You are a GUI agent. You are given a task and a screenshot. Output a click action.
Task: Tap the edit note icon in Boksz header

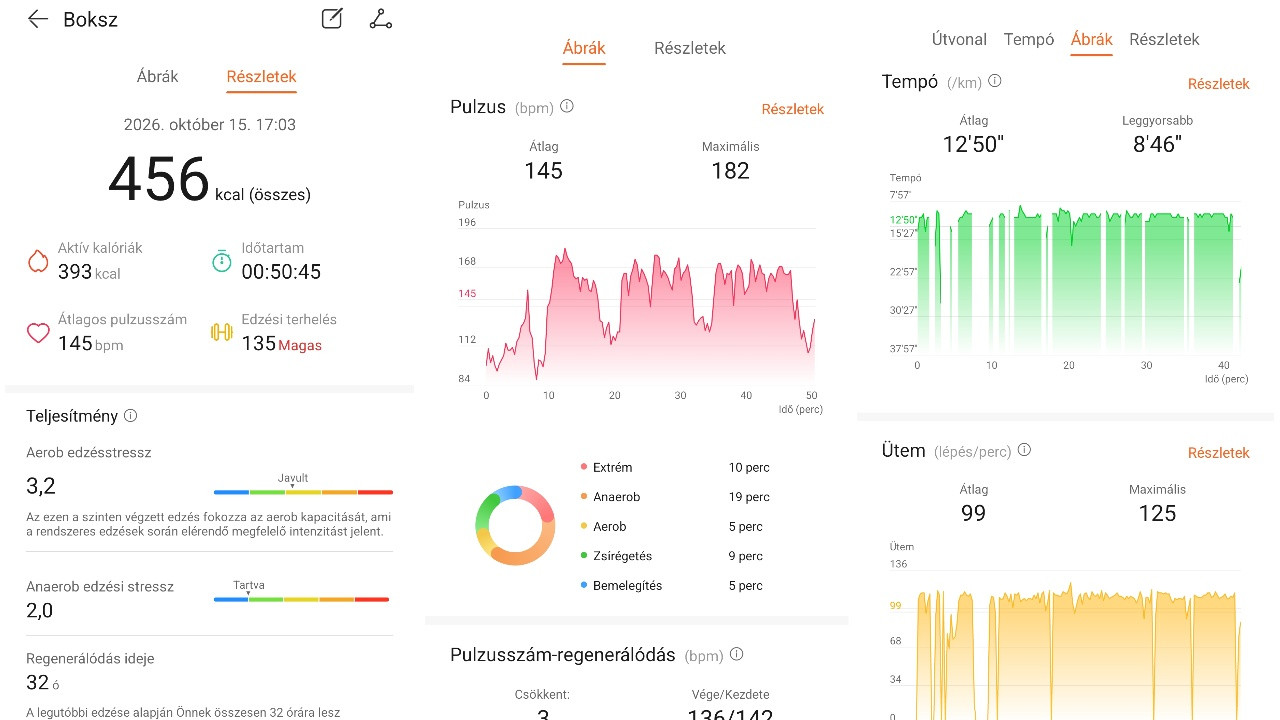coord(332,19)
